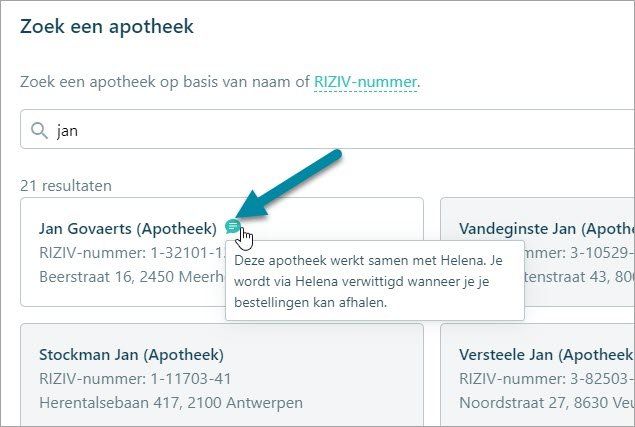Viewport: 635px width, 427px height.
Task: Click RIZIV-nummer 1-11703-41 on the Stockman card
Action: tap(135, 379)
